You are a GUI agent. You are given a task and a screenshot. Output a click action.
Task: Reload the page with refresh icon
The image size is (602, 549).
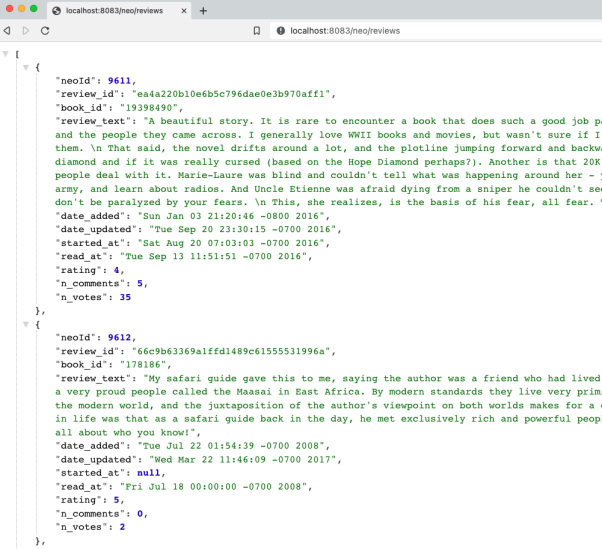[45, 31]
